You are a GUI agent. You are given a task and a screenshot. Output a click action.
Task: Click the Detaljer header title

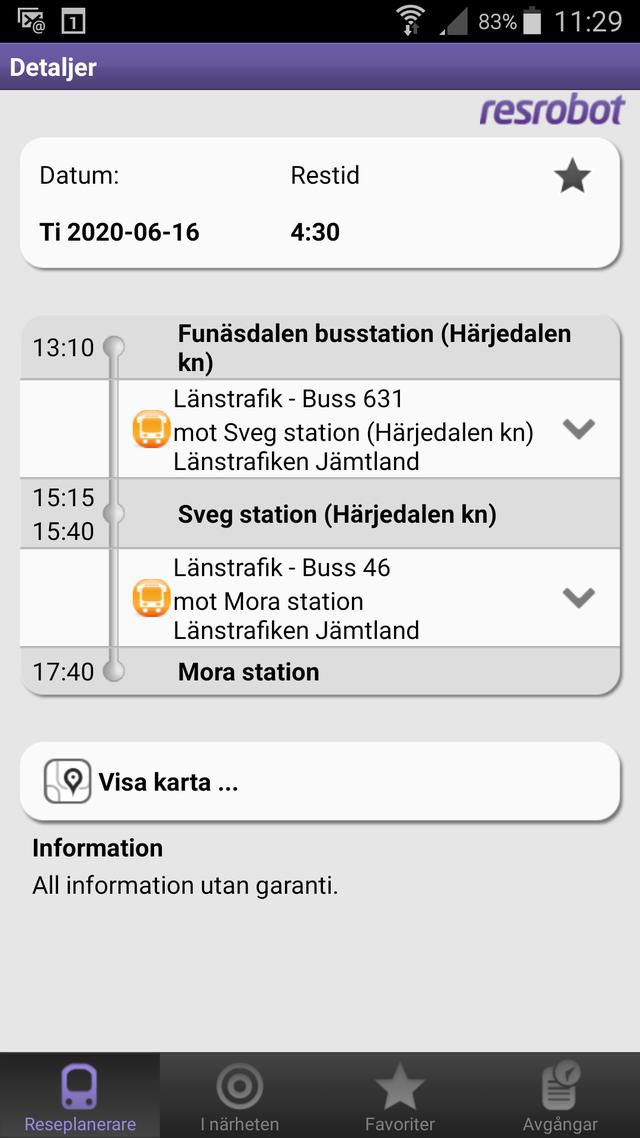(53, 68)
